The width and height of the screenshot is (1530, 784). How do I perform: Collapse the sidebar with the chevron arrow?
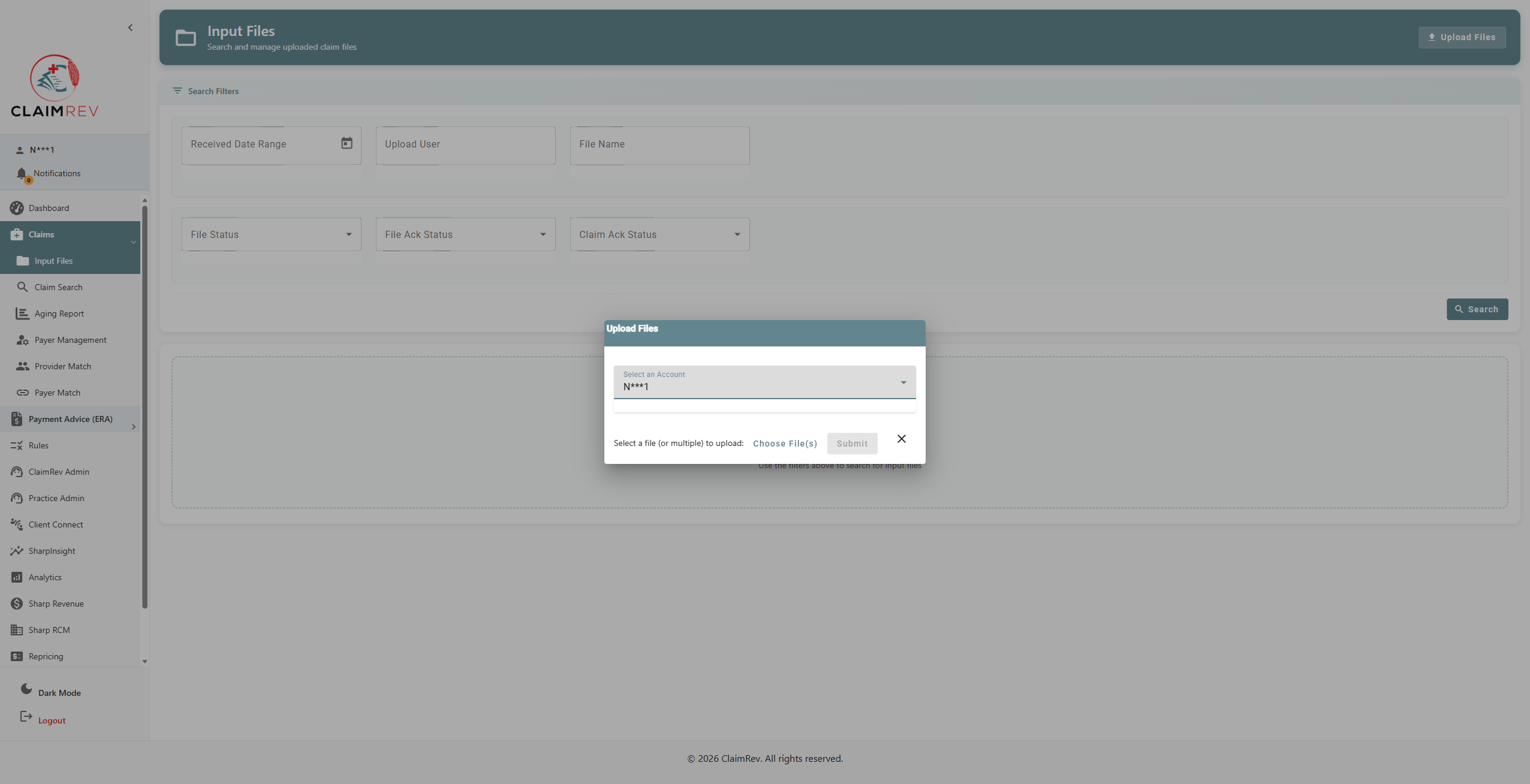130,28
